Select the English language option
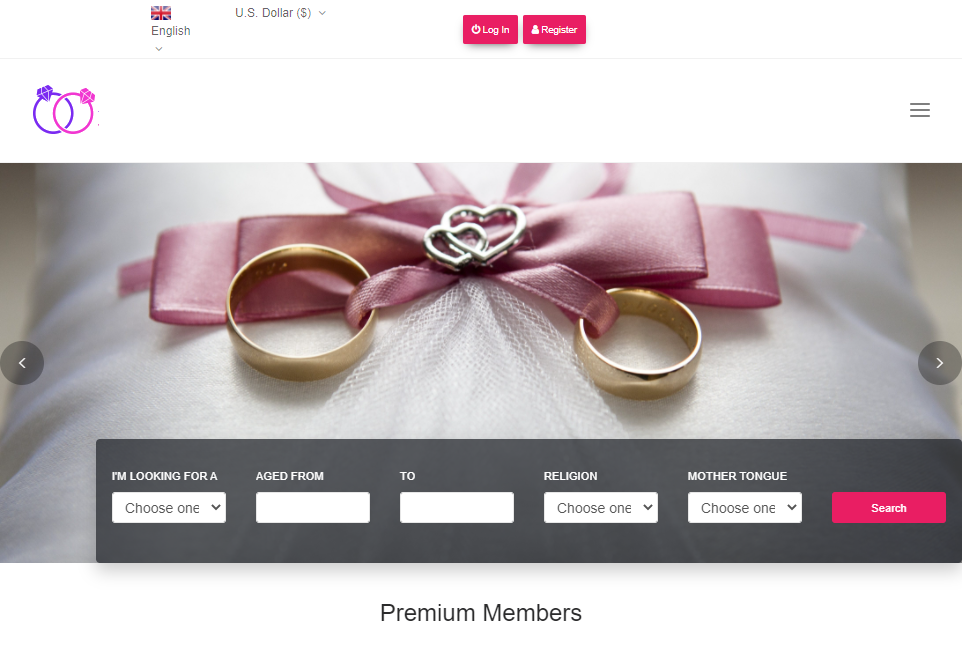The image size is (962, 665). point(171,31)
